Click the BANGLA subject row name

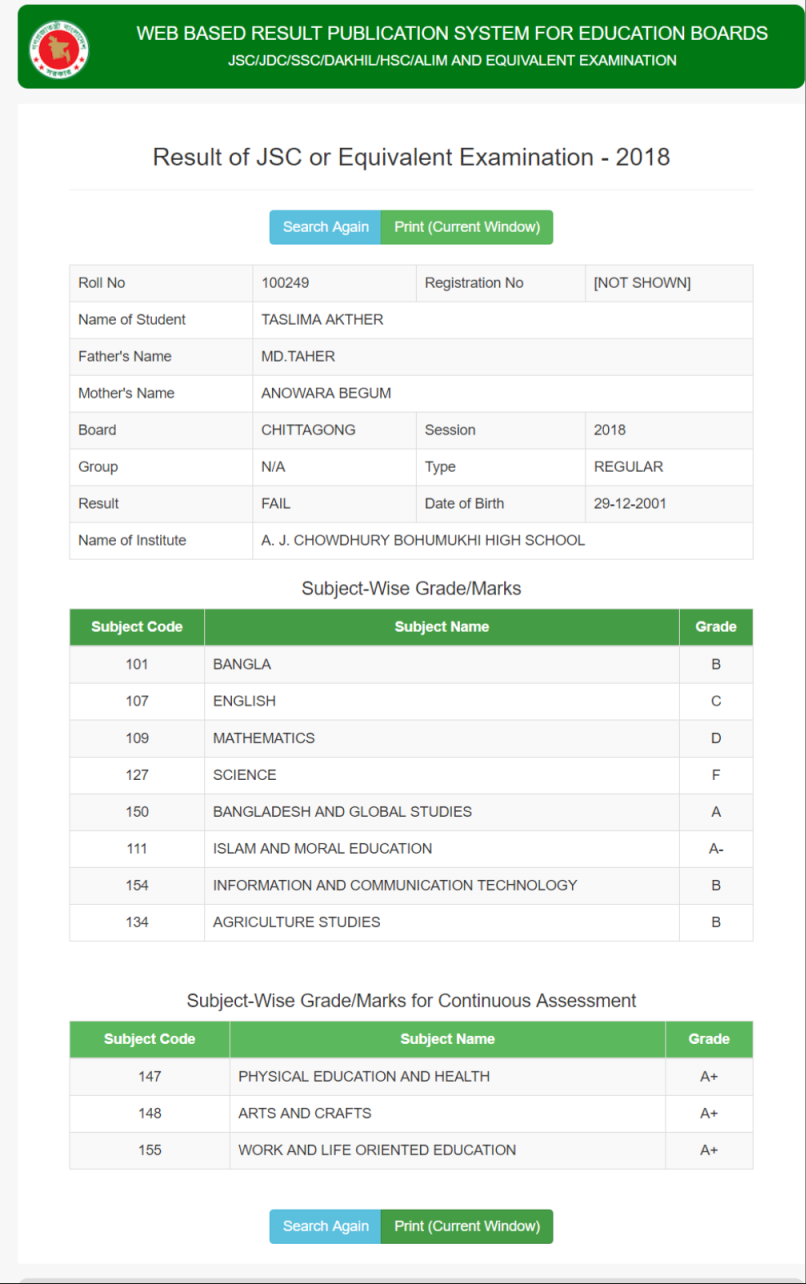pos(242,664)
